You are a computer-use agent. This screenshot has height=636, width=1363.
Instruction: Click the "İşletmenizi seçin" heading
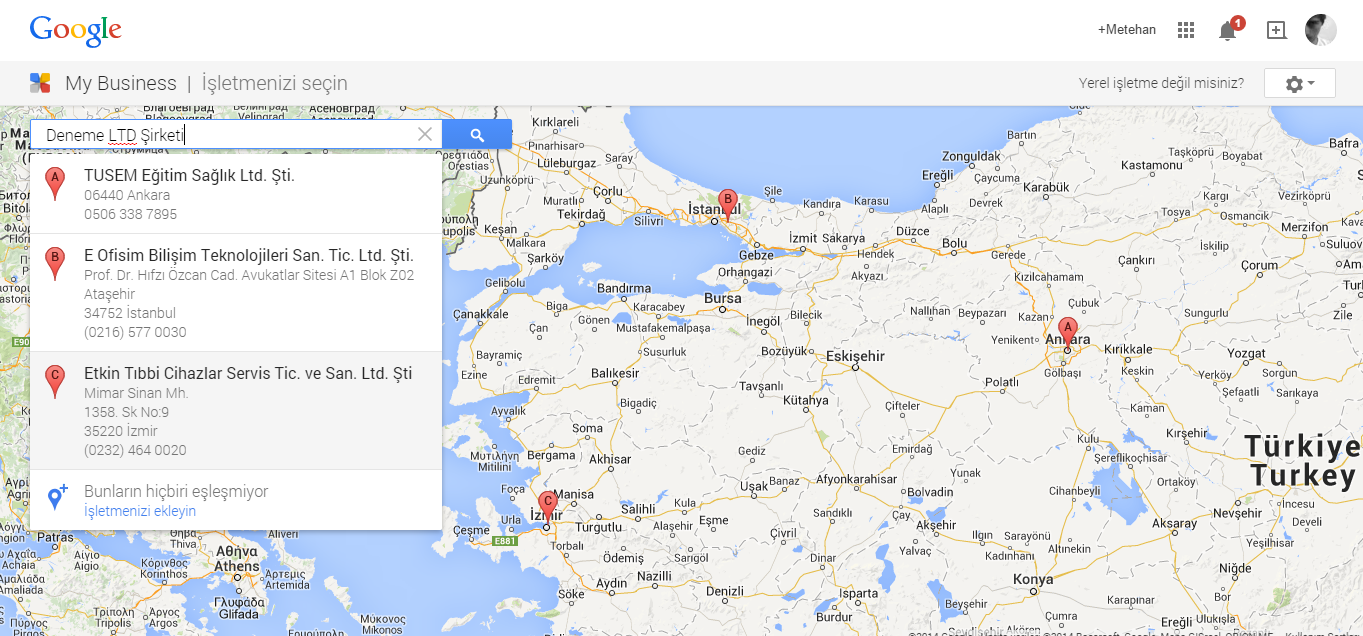click(275, 83)
